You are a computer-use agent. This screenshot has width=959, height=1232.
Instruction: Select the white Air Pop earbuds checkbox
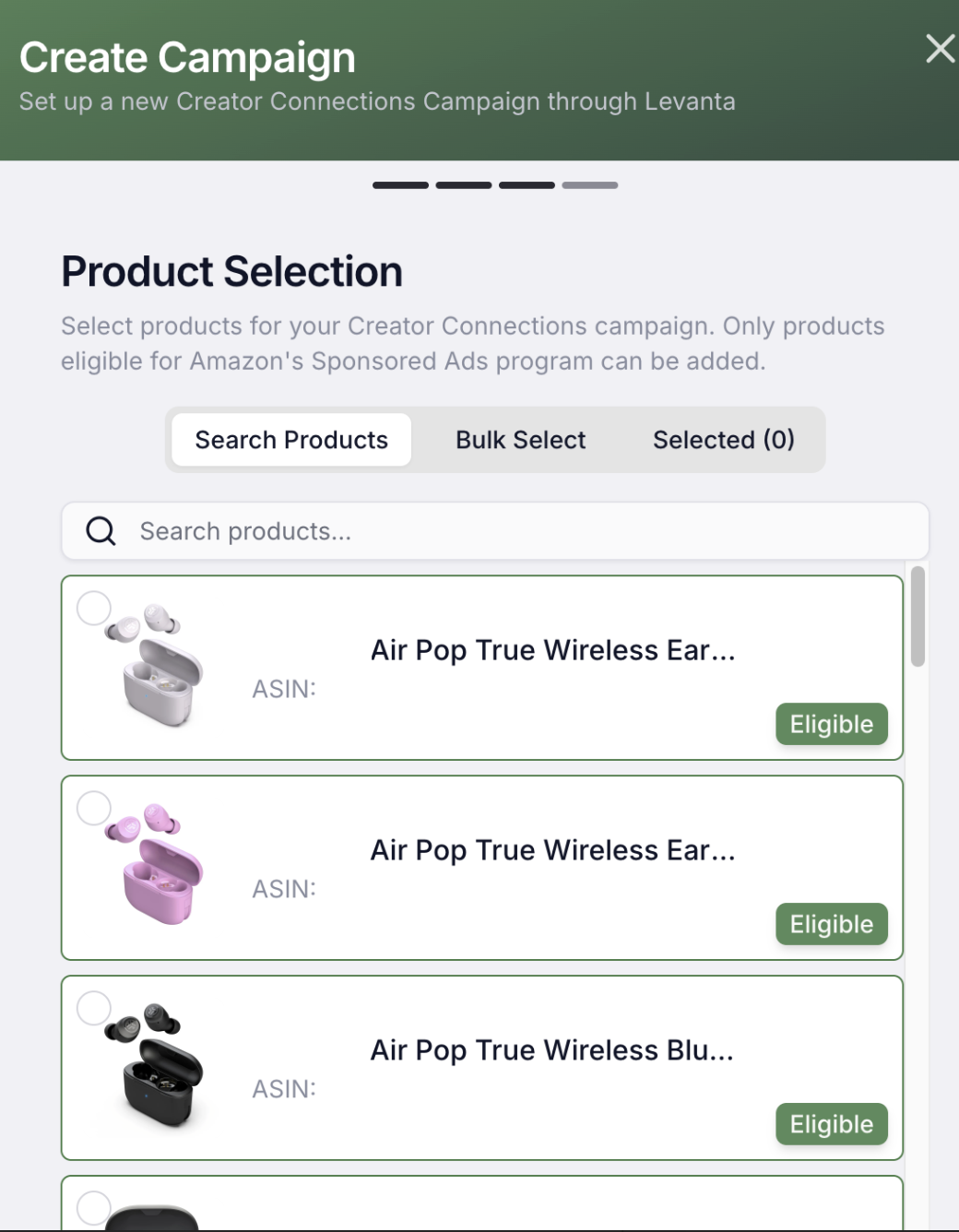pos(94,609)
